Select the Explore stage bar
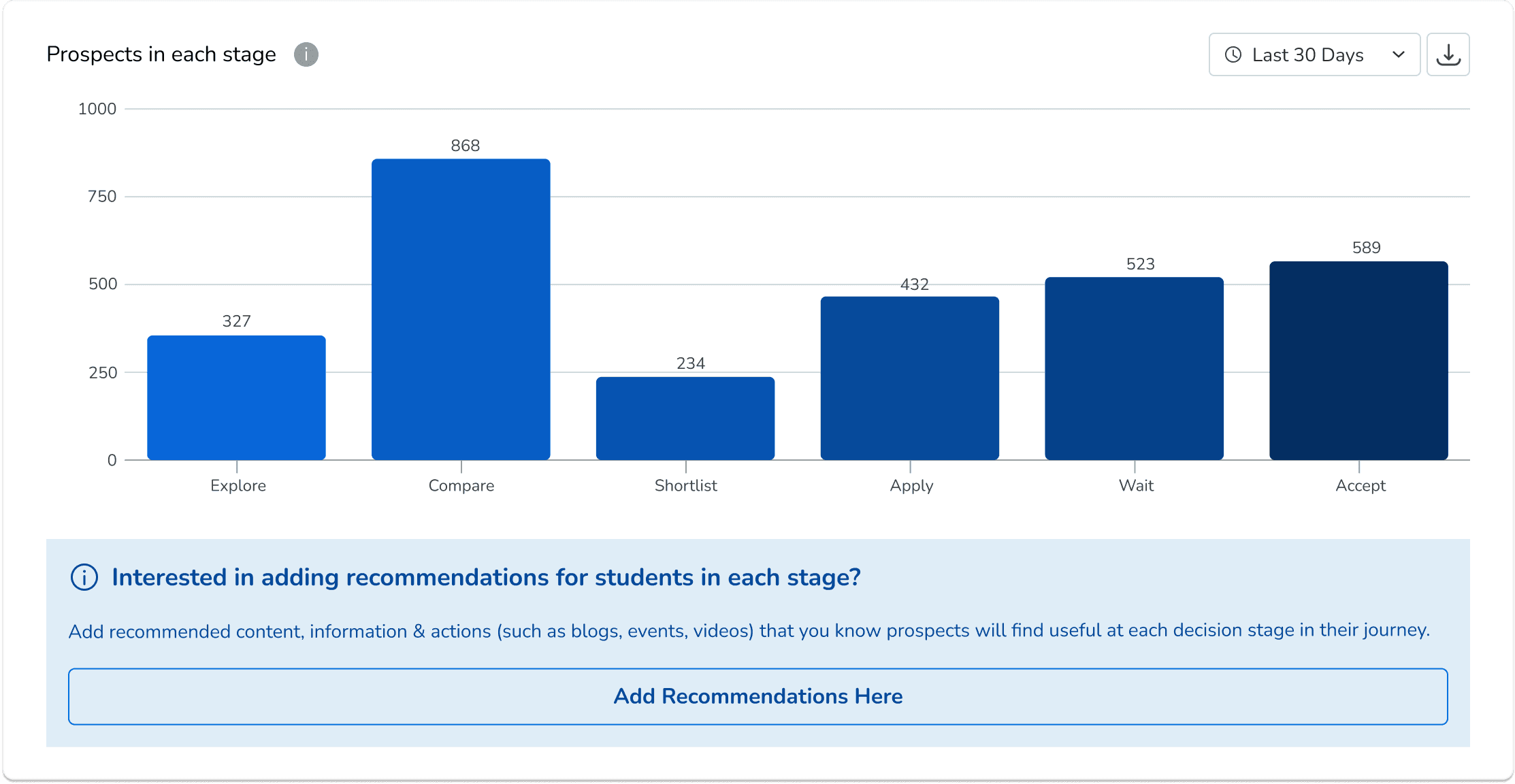 click(237, 397)
